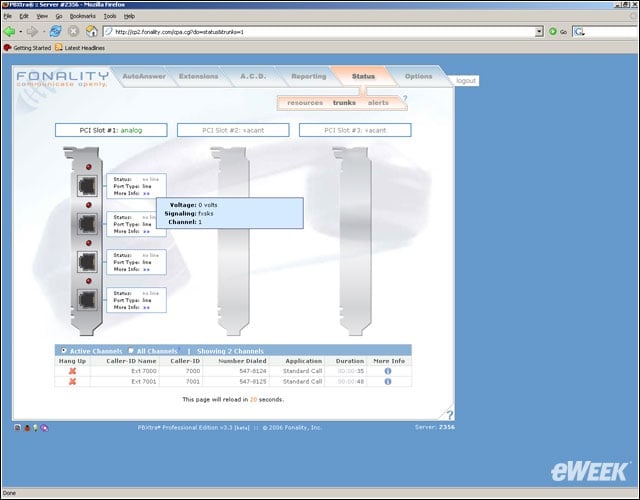Open the Tools menu
This screenshot has height=500, width=640.
click(110, 16)
